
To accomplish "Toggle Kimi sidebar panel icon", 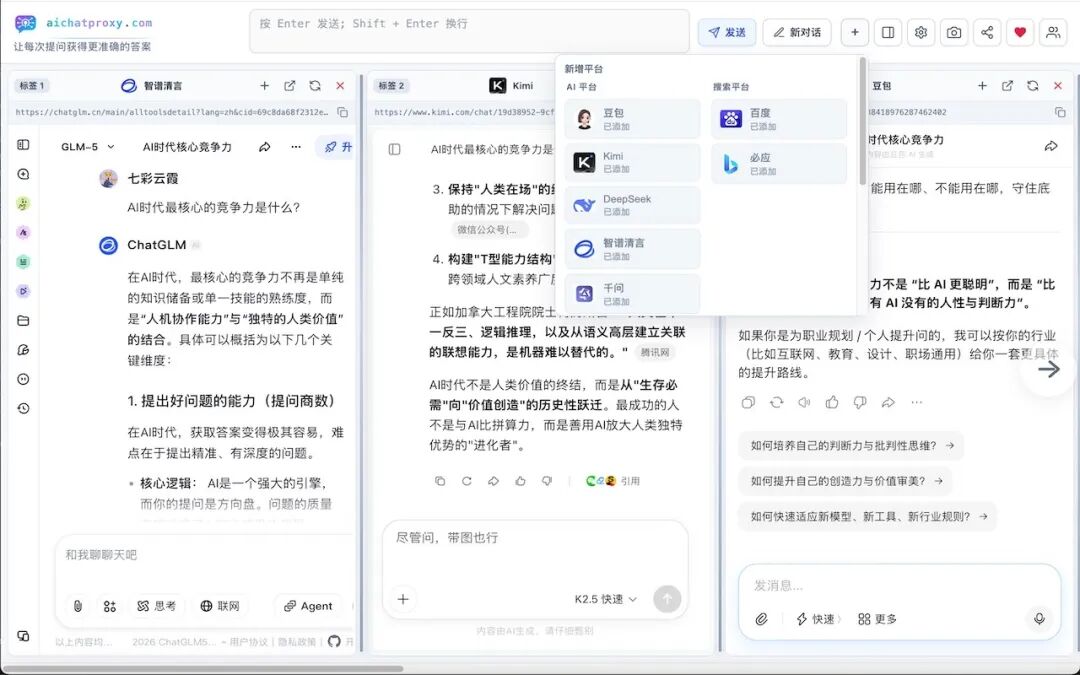I will (395, 149).
